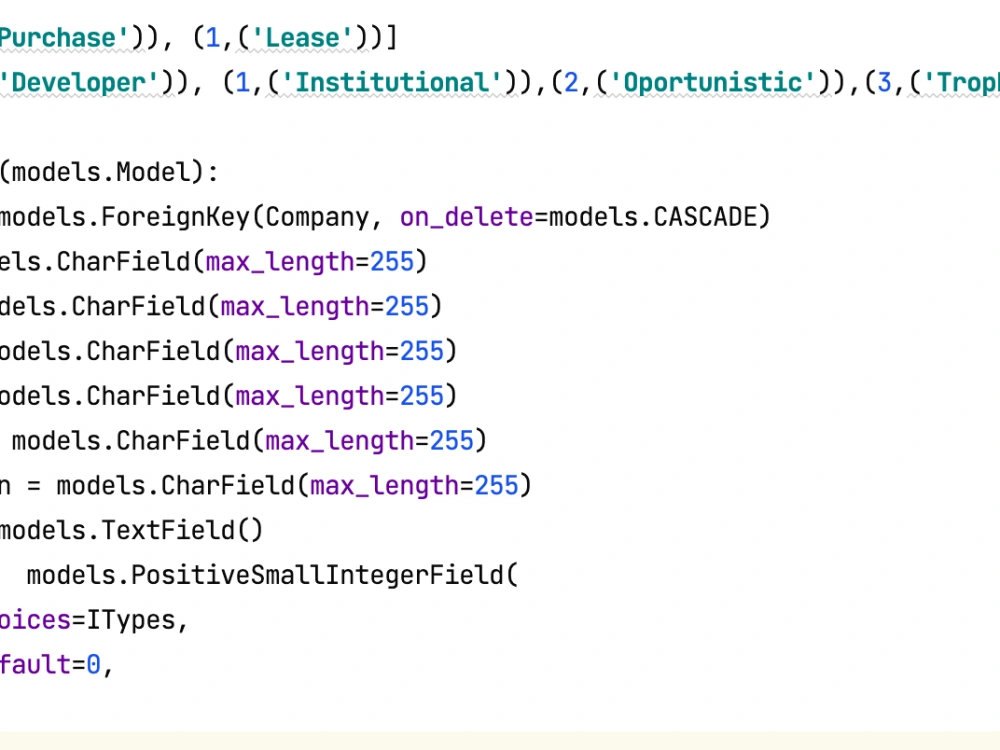Image resolution: width=1000 pixels, height=750 pixels.
Task: Click the oices keyword before =ITypes
Action: point(35,620)
